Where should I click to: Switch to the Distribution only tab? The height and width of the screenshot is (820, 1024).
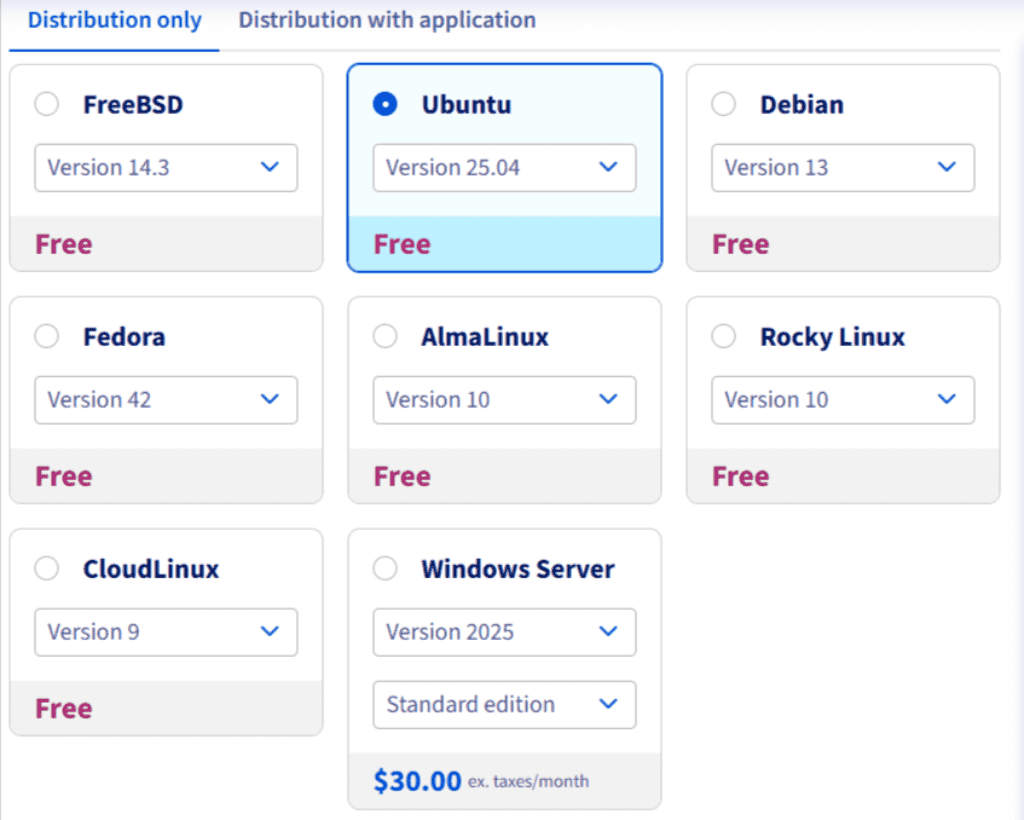pyautogui.click(x=114, y=20)
